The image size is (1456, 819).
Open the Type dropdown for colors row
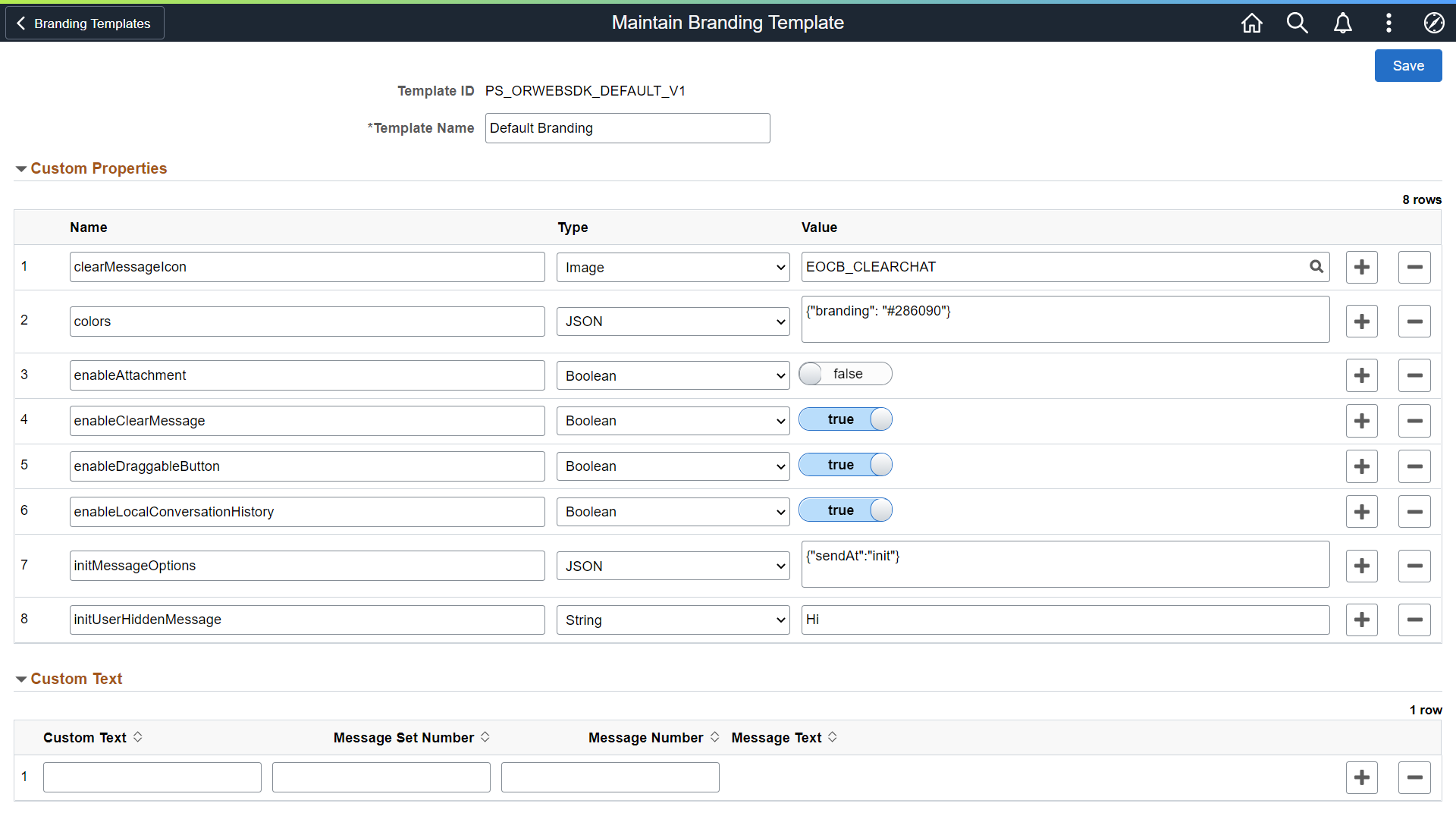[x=673, y=322]
